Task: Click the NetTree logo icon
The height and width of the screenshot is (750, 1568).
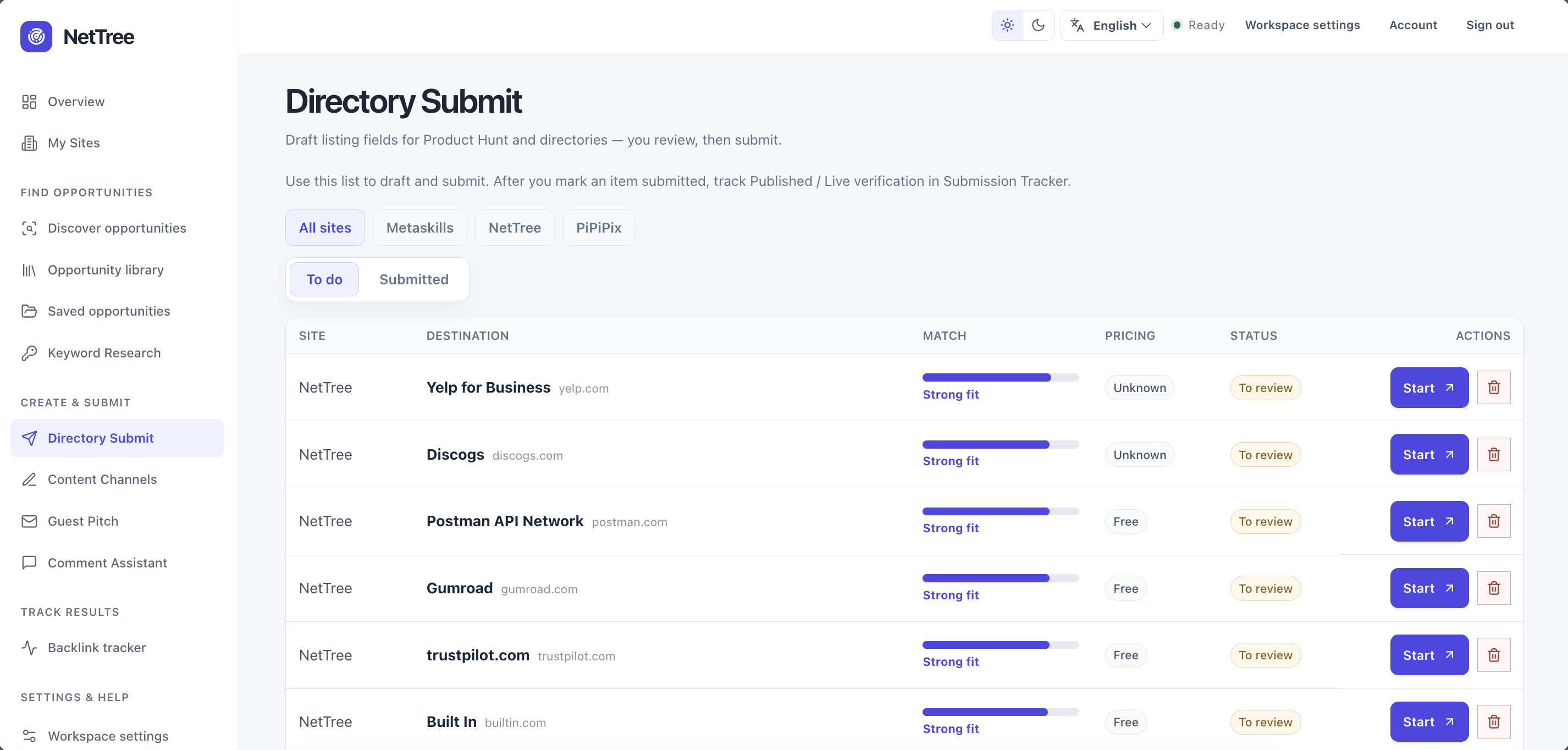Action: 36,36
